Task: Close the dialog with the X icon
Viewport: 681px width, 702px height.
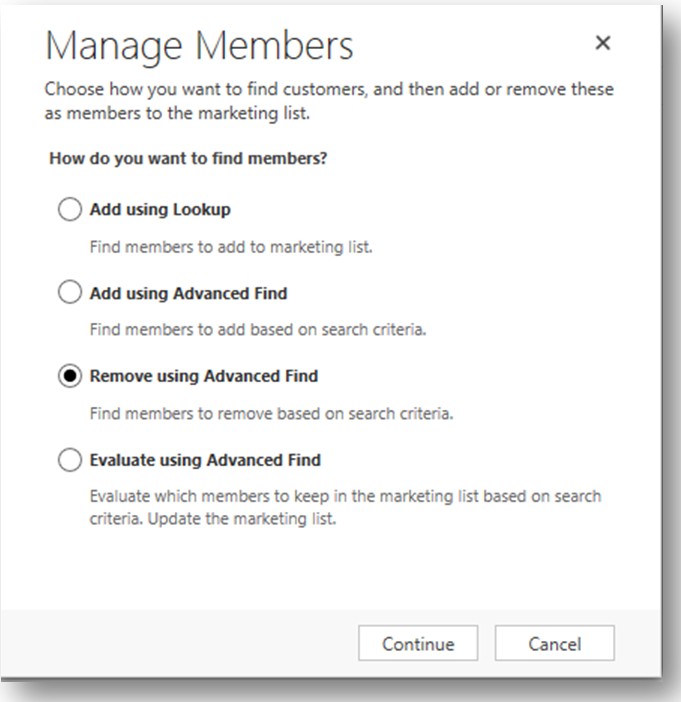Action: coord(602,43)
